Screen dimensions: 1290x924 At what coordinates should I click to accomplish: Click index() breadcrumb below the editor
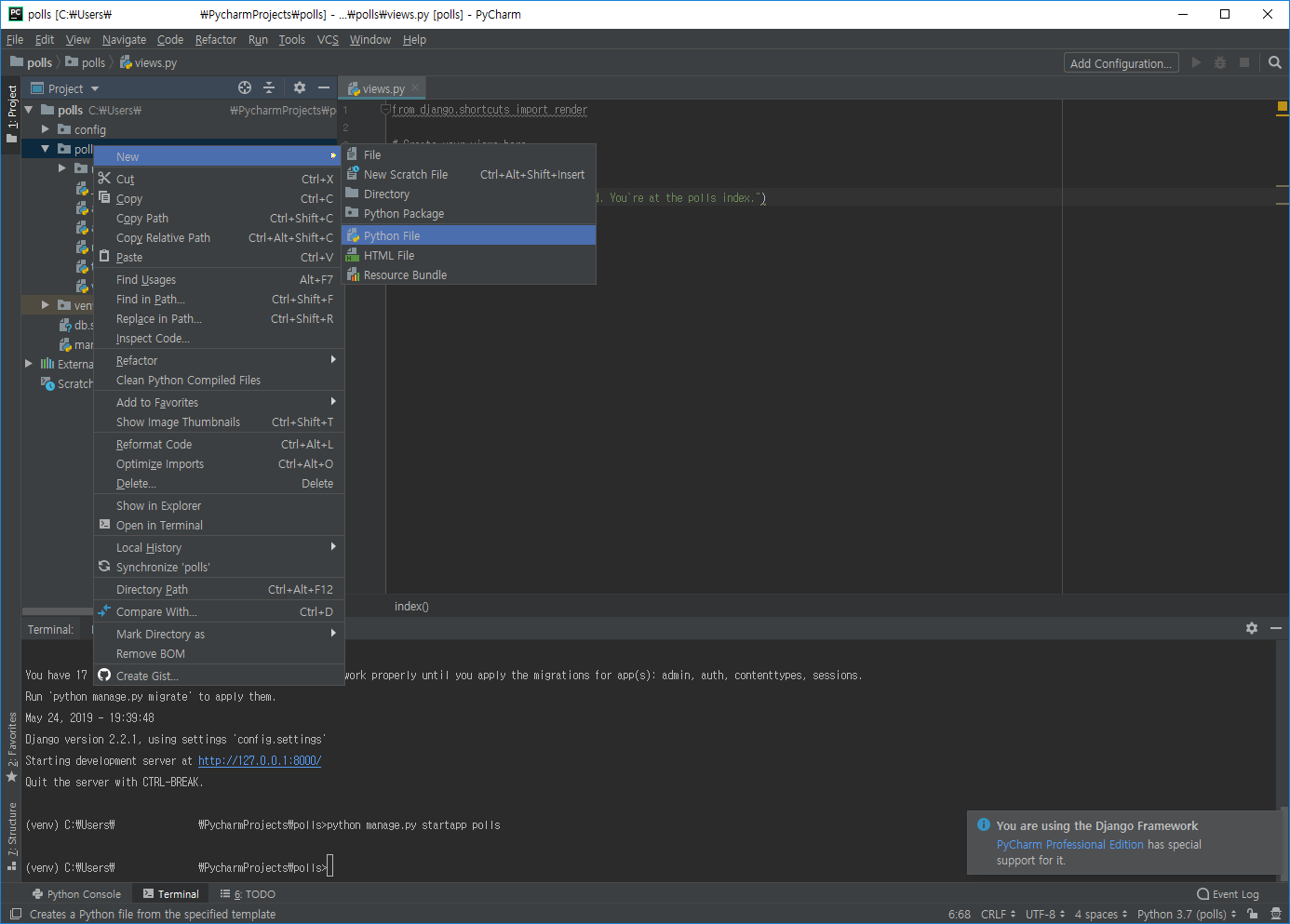[411, 606]
